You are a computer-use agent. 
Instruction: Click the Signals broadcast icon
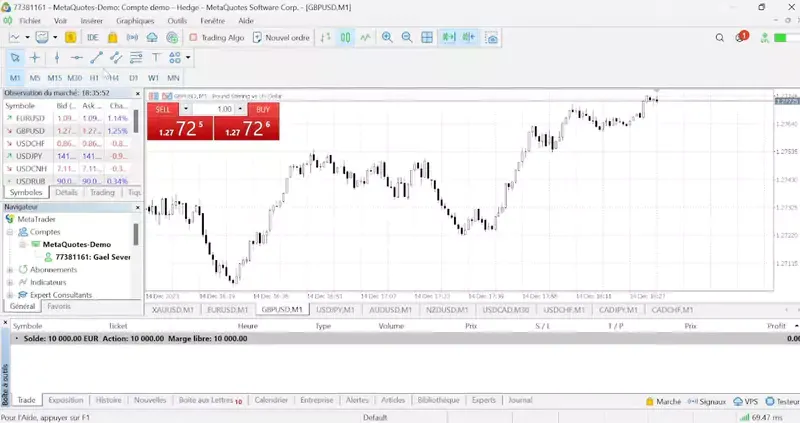pos(132,37)
